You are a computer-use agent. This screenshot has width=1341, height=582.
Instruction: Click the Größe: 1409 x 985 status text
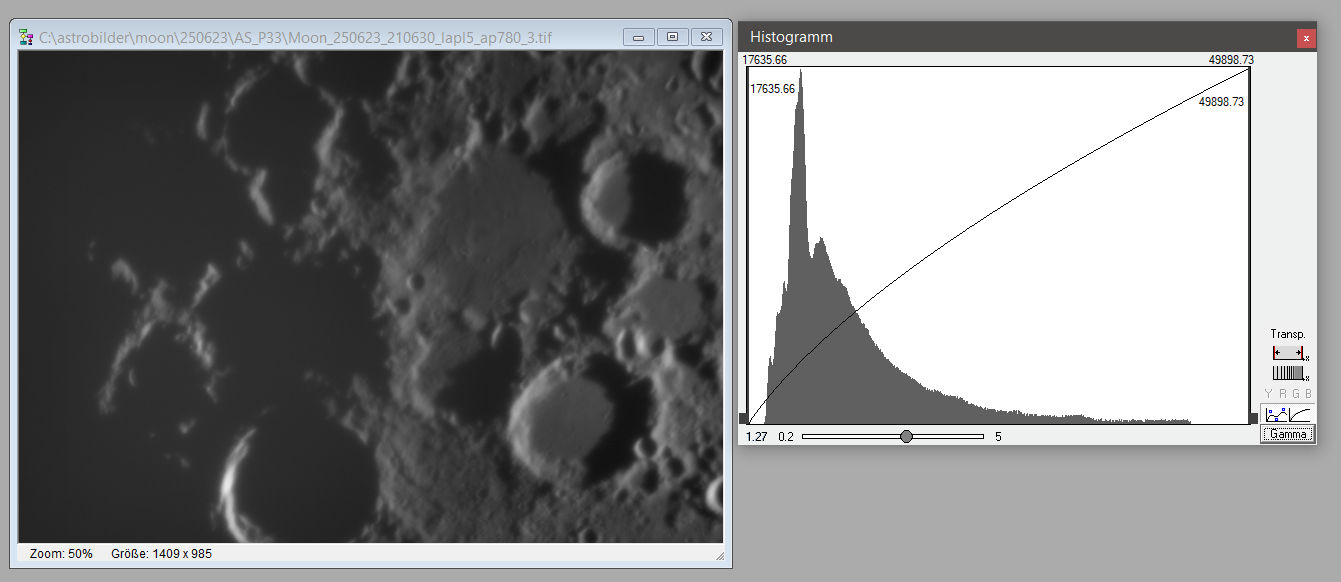(x=161, y=553)
